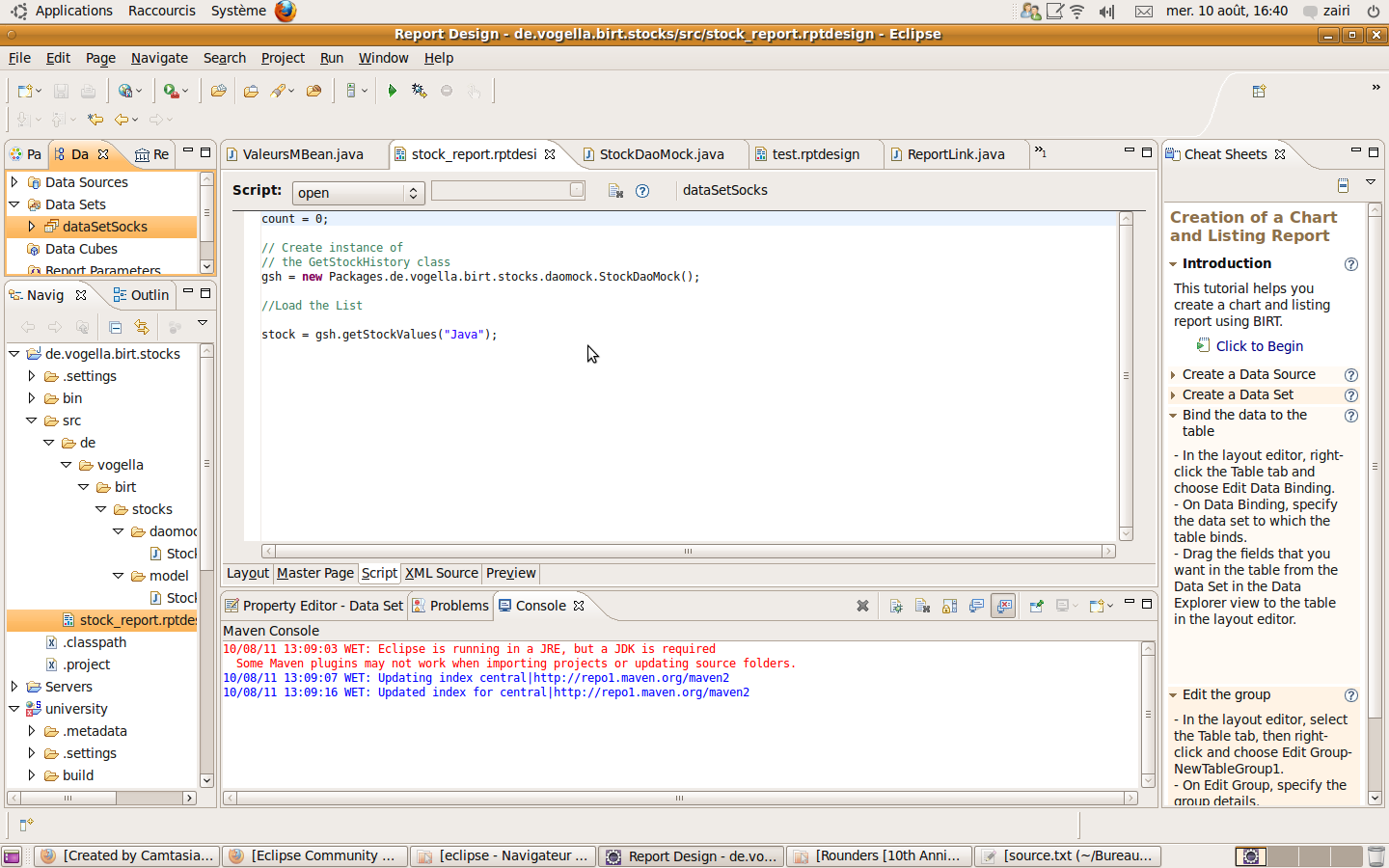This screenshot has height=868, width=1389.
Task: Select stock_report.rptdesign file in Navigator tree
Action: 137,620
